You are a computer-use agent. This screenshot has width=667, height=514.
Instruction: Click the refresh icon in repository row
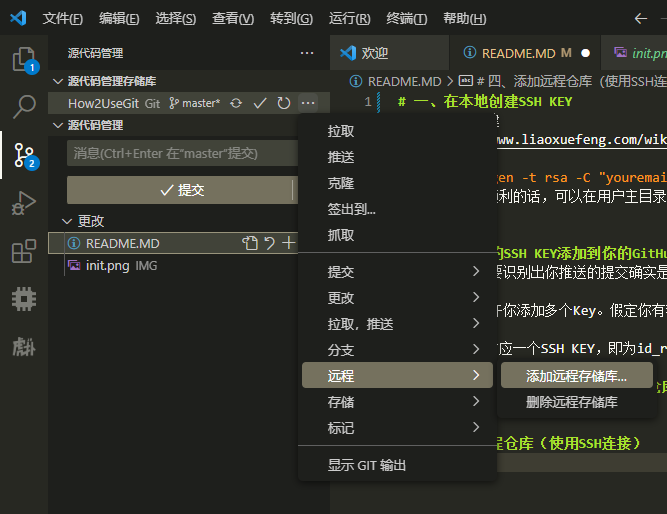284,103
